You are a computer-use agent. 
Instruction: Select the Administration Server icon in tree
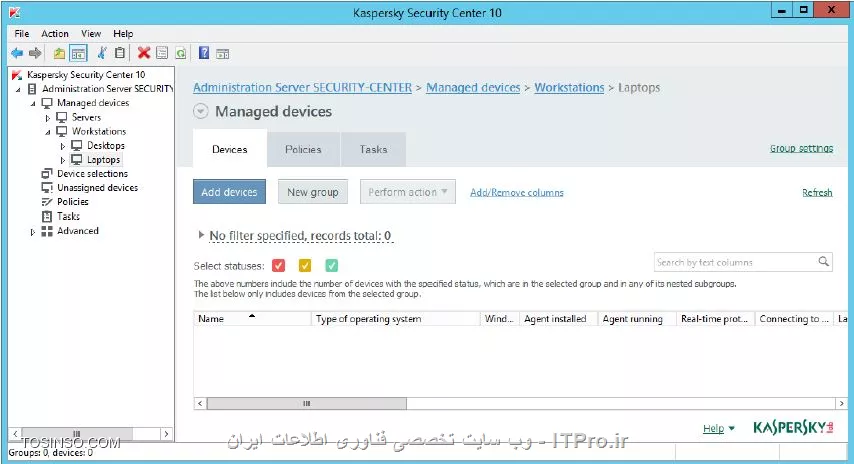pyautogui.click(x=32, y=89)
